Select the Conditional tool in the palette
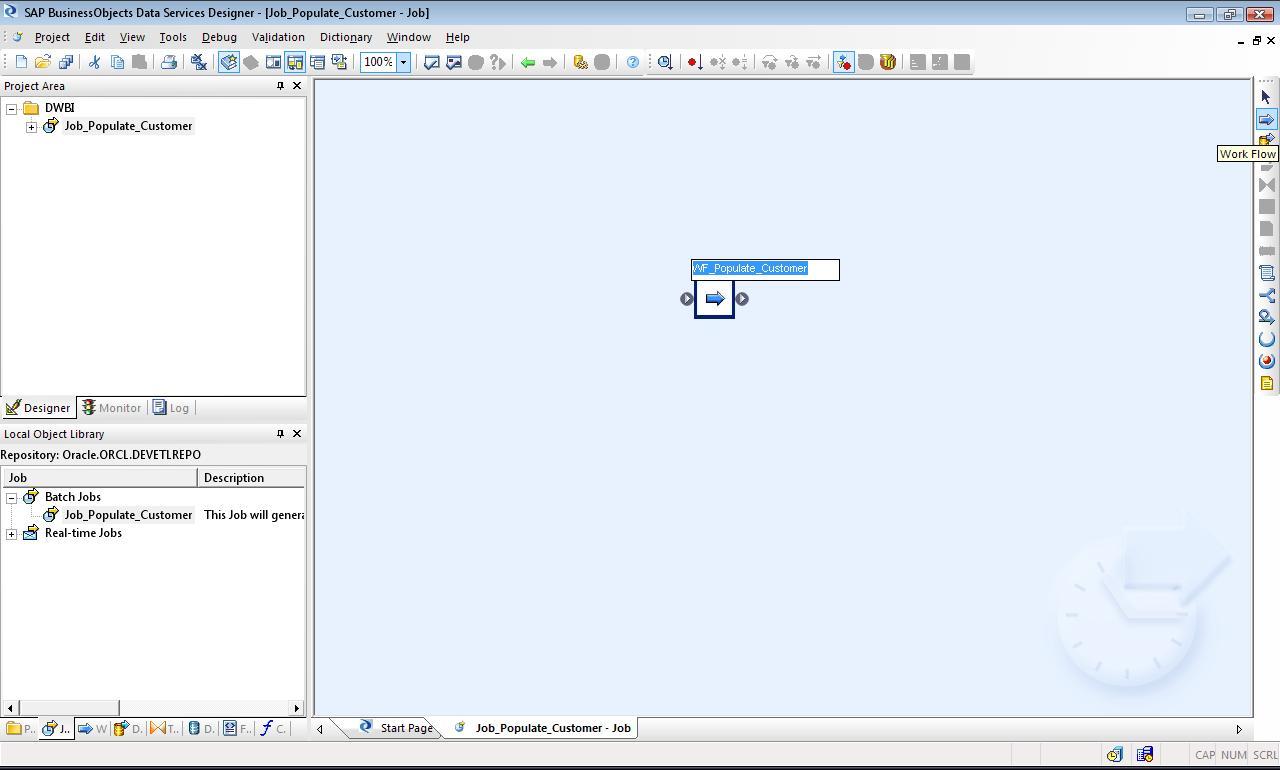The width and height of the screenshot is (1280, 770). coord(1266,295)
